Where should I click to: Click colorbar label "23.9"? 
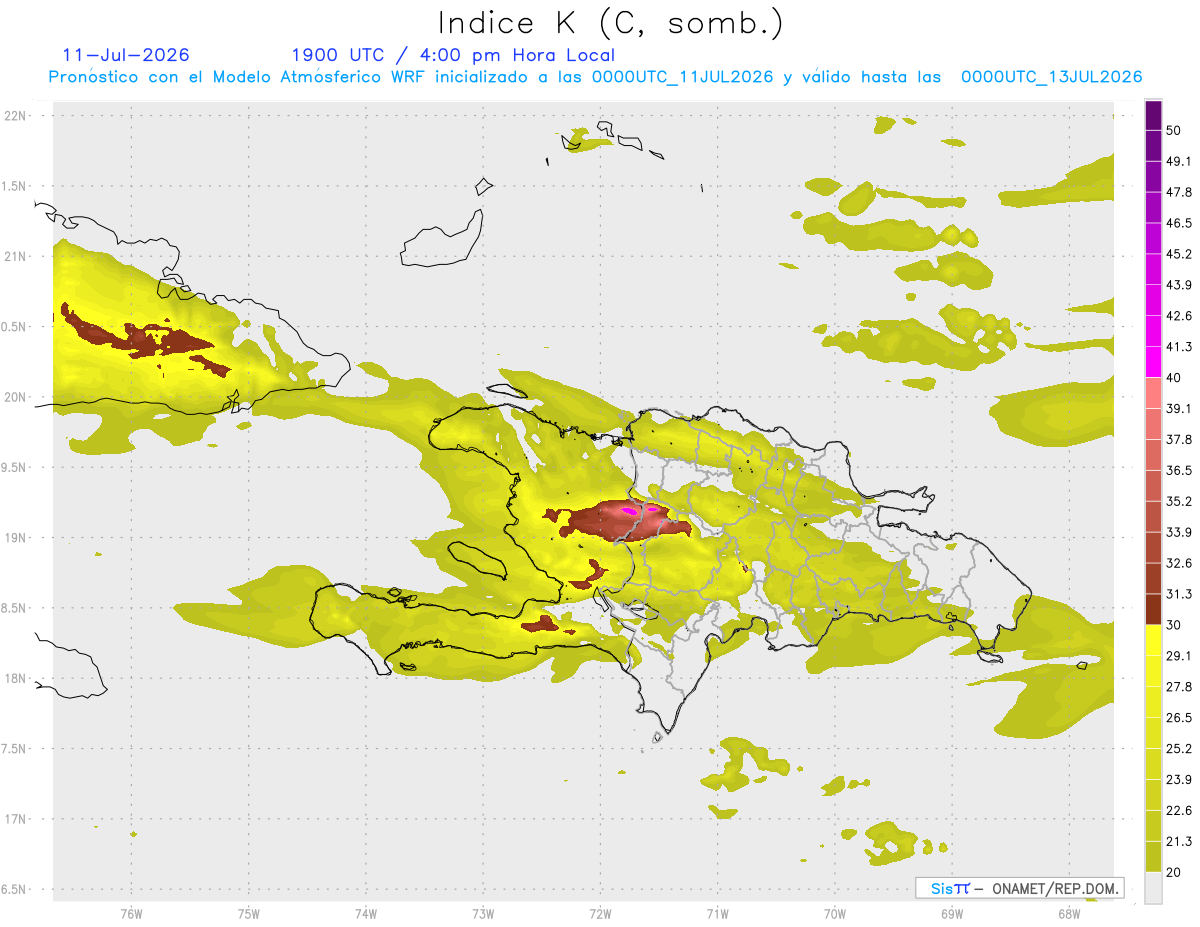1180,780
